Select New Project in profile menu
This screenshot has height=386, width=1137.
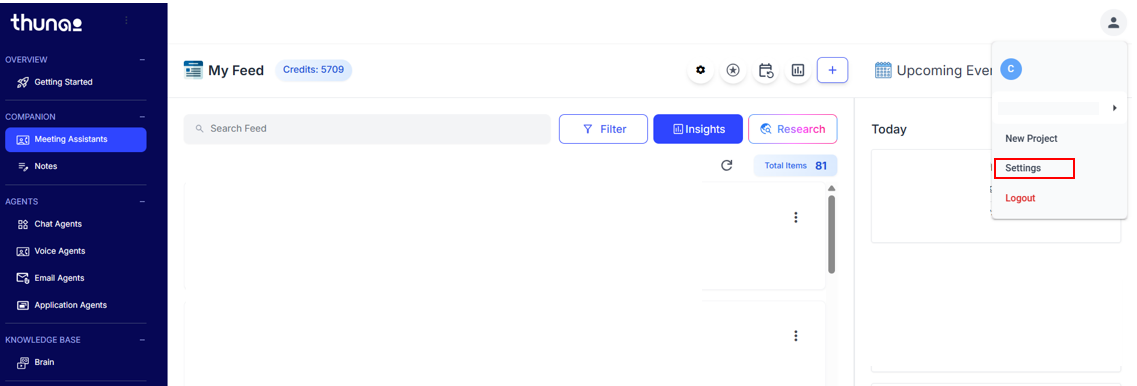pyautogui.click(x=1031, y=139)
